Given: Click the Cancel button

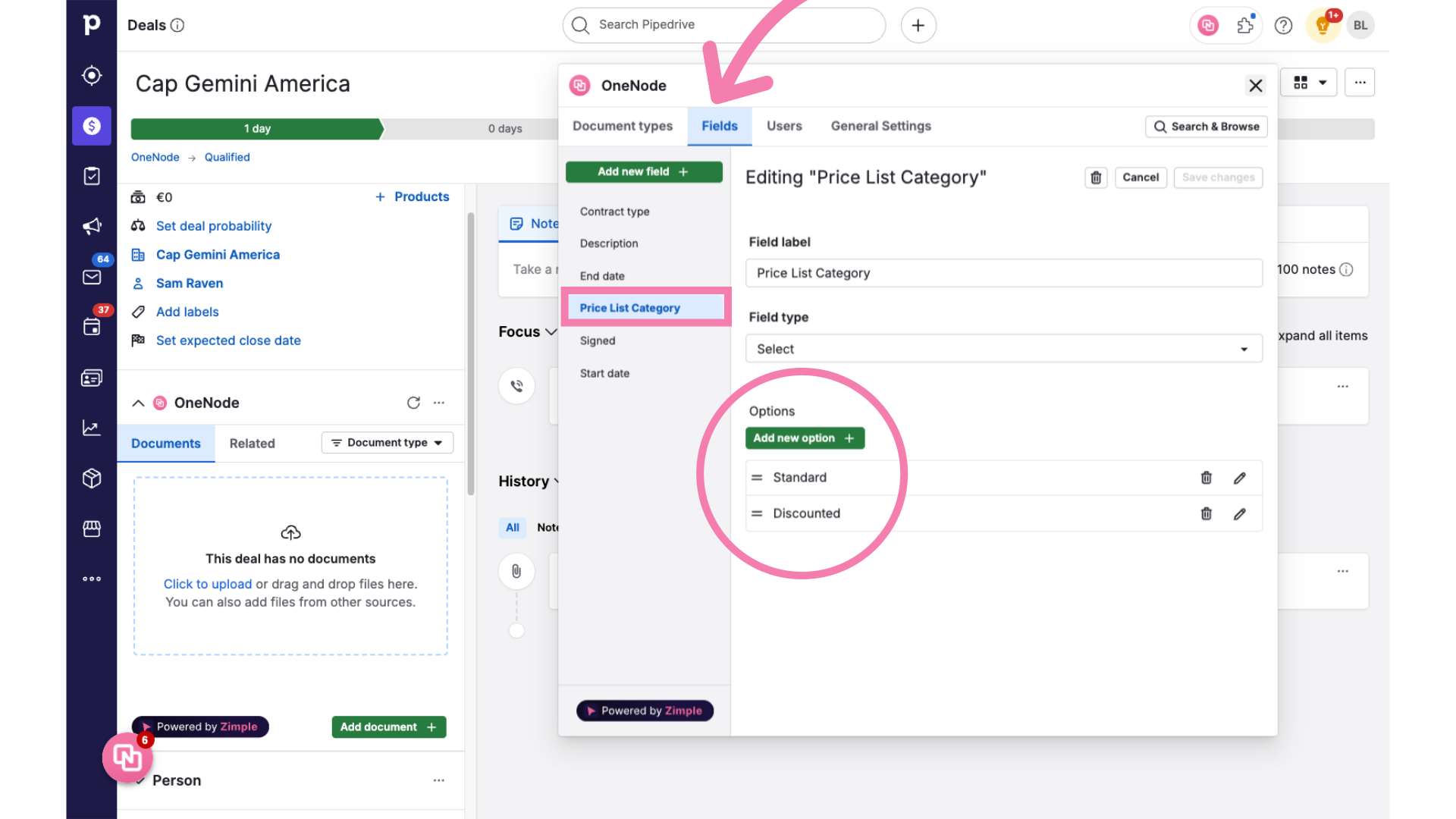Looking at the screenshot, I should click(x=1141, y=177).
